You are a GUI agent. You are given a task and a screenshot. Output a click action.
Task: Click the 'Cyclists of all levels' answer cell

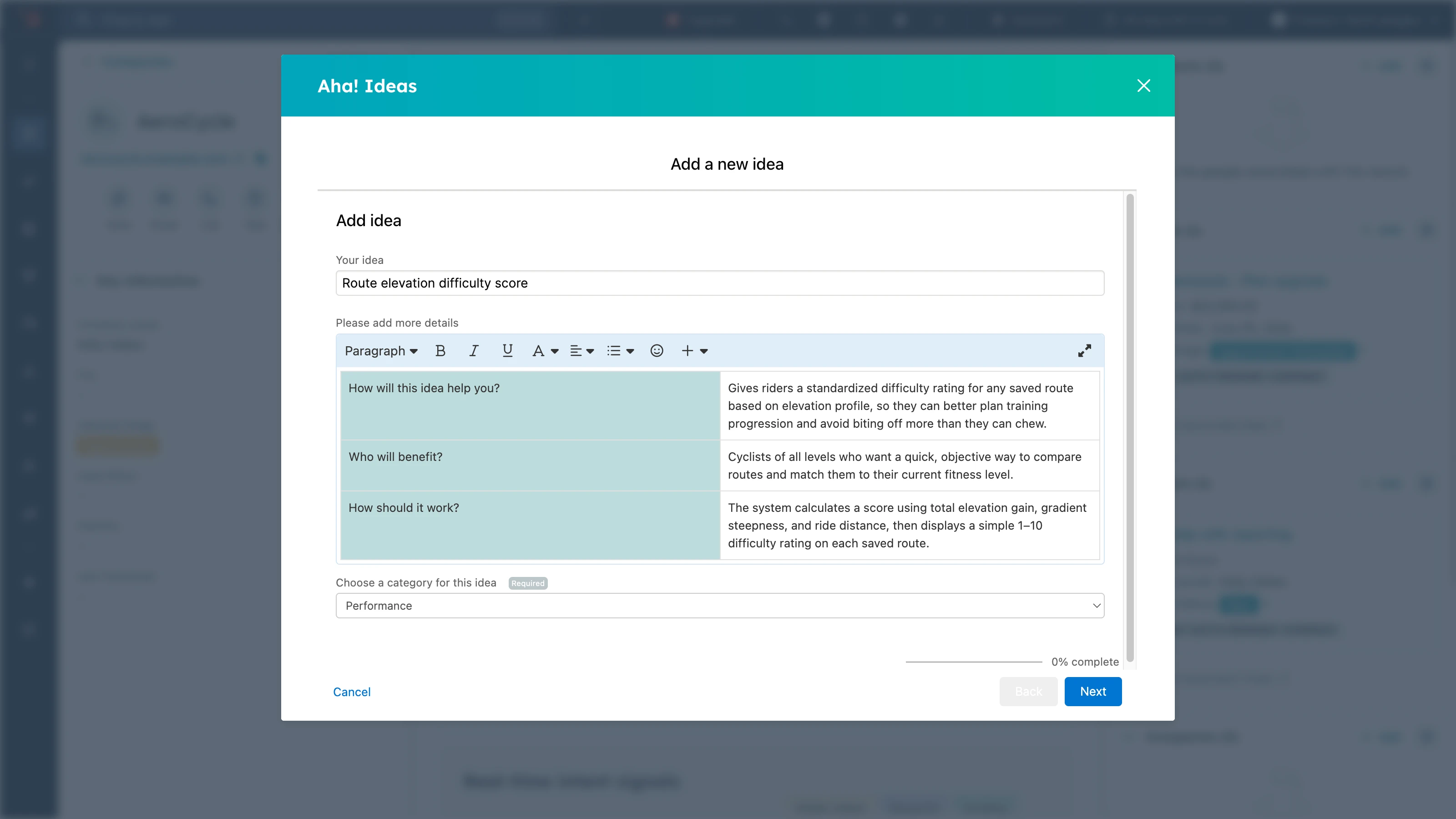(x=910, y=465)
